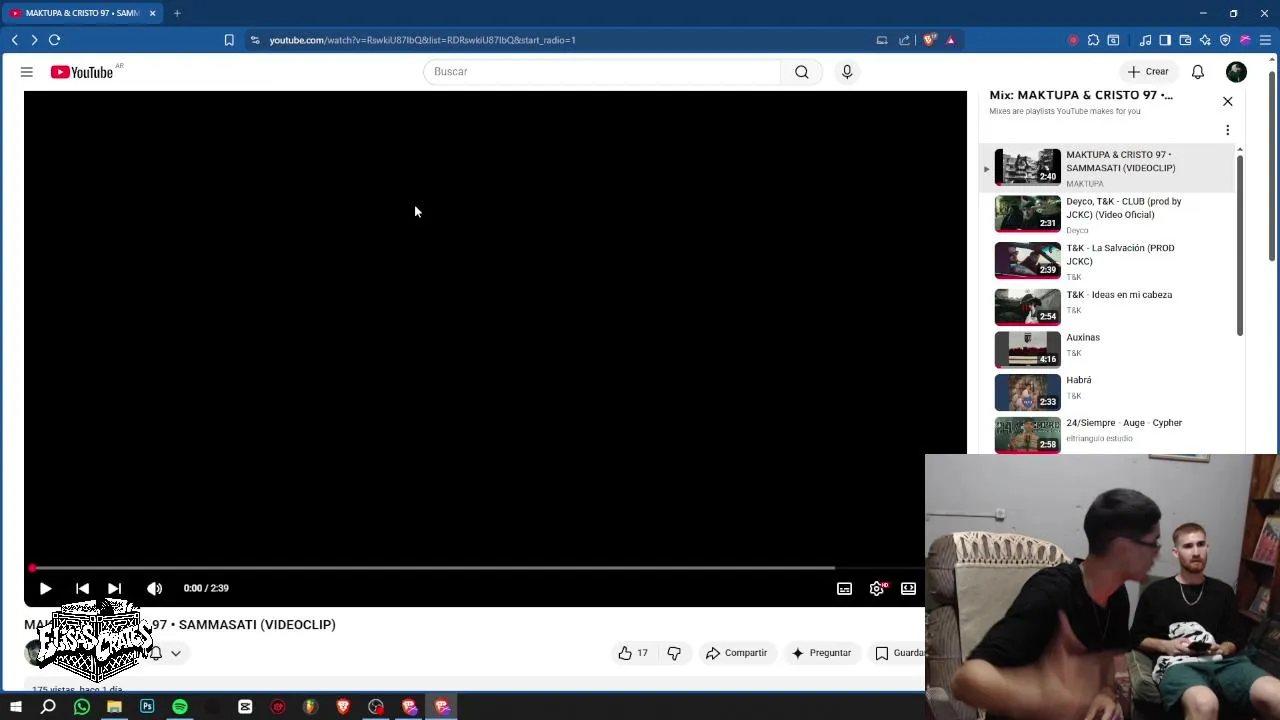Select the Auxinas playlist video
The height and width of the screenshot is (720, 1280).
pyautogui.click(x=1108, y=349)
